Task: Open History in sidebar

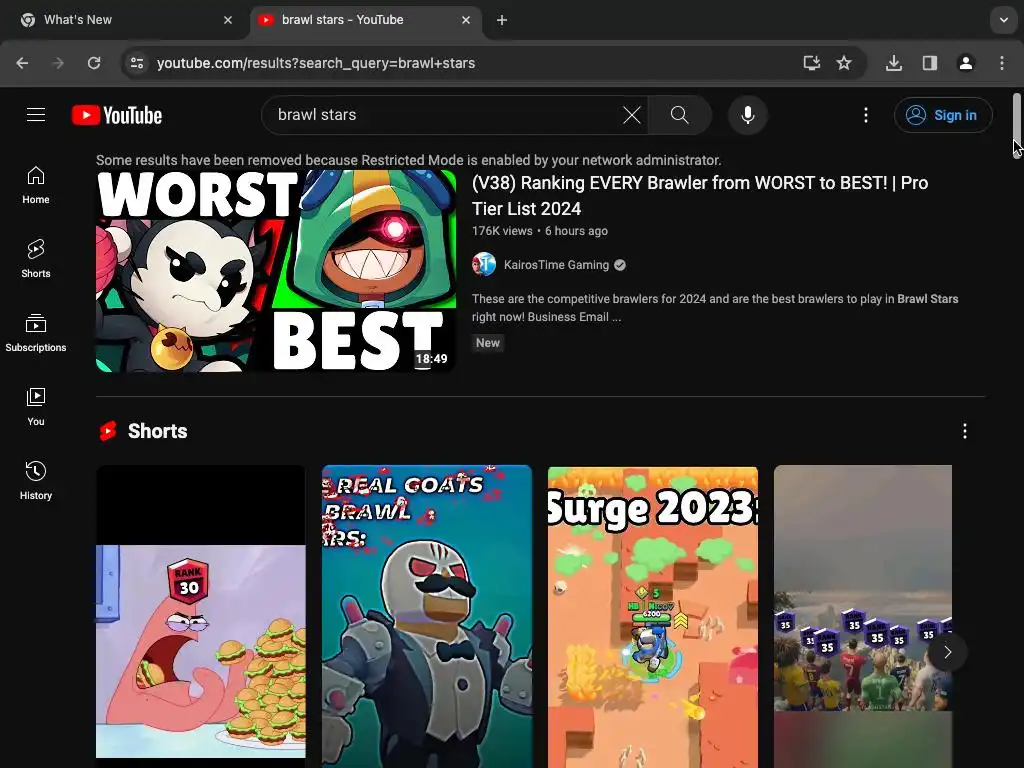Action: pyautogui.click(x=36, y=480)
